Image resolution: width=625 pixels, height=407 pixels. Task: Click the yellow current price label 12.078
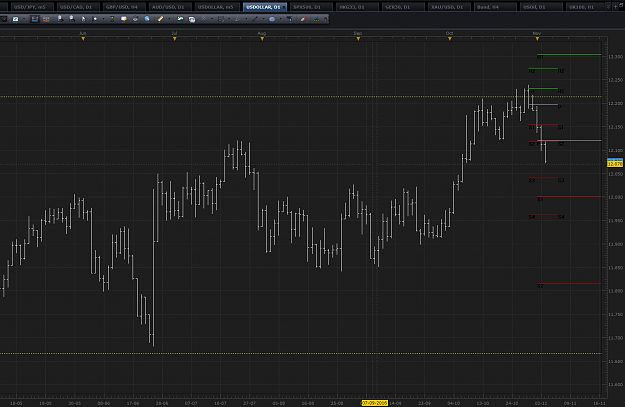click(x=615, y=164)
